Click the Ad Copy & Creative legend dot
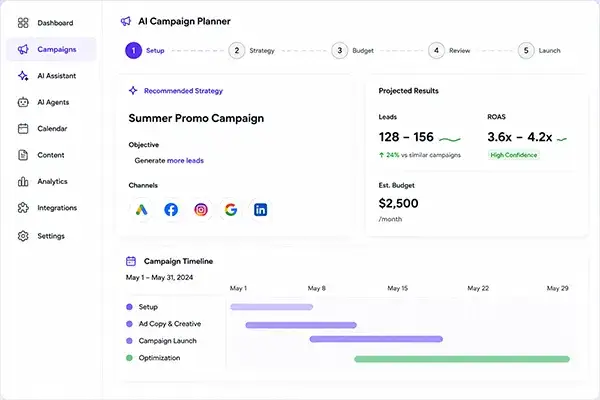The width and height of the screenshot is (600, 400). 129,324
